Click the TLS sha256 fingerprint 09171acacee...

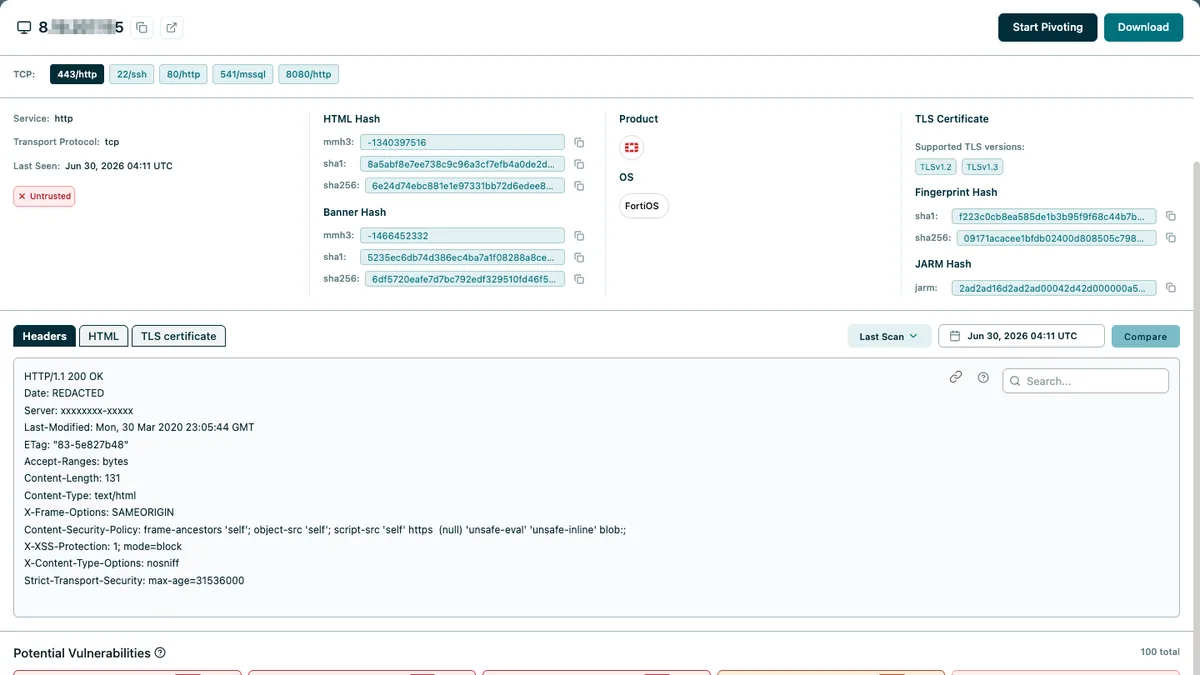click(1055, 238)
